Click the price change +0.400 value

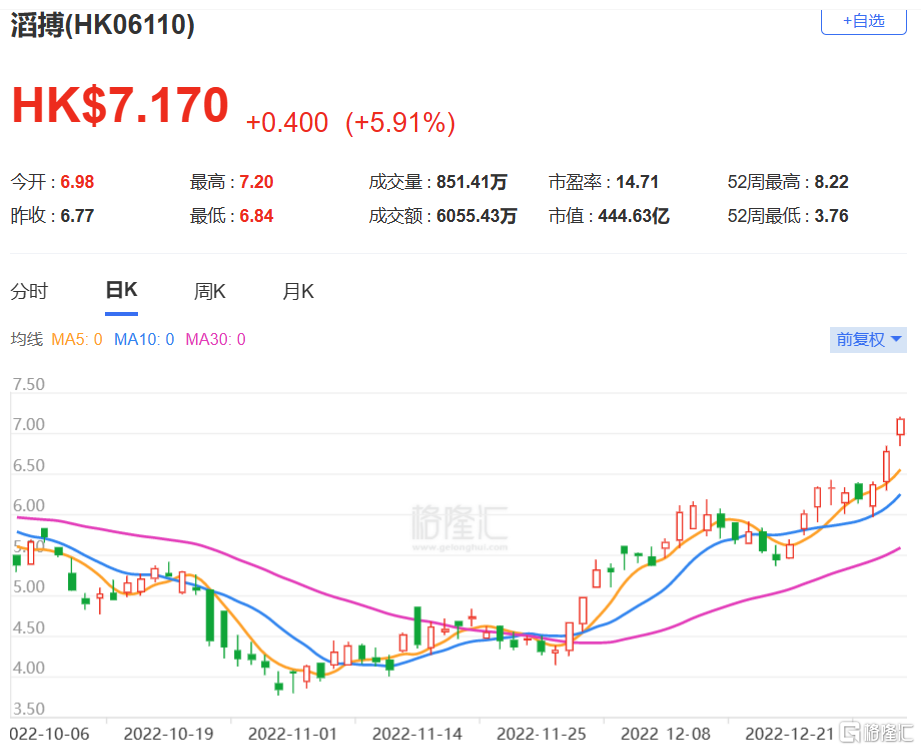coord(287,123)
